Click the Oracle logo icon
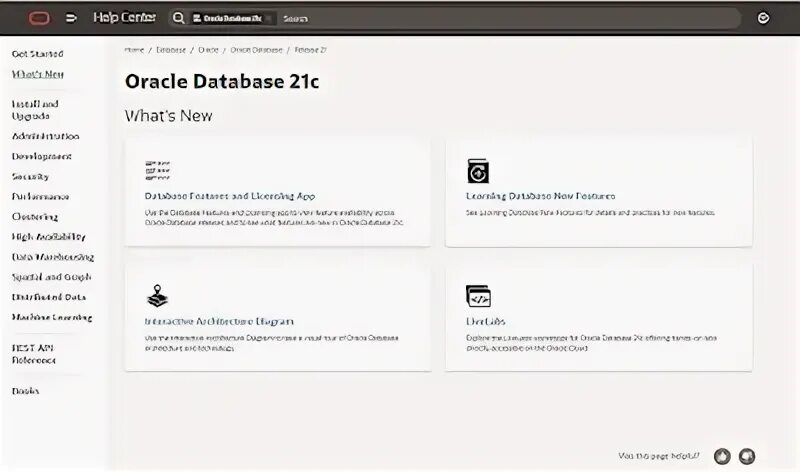The height and width of the screenshot is (472, 800). coord(39,18)
